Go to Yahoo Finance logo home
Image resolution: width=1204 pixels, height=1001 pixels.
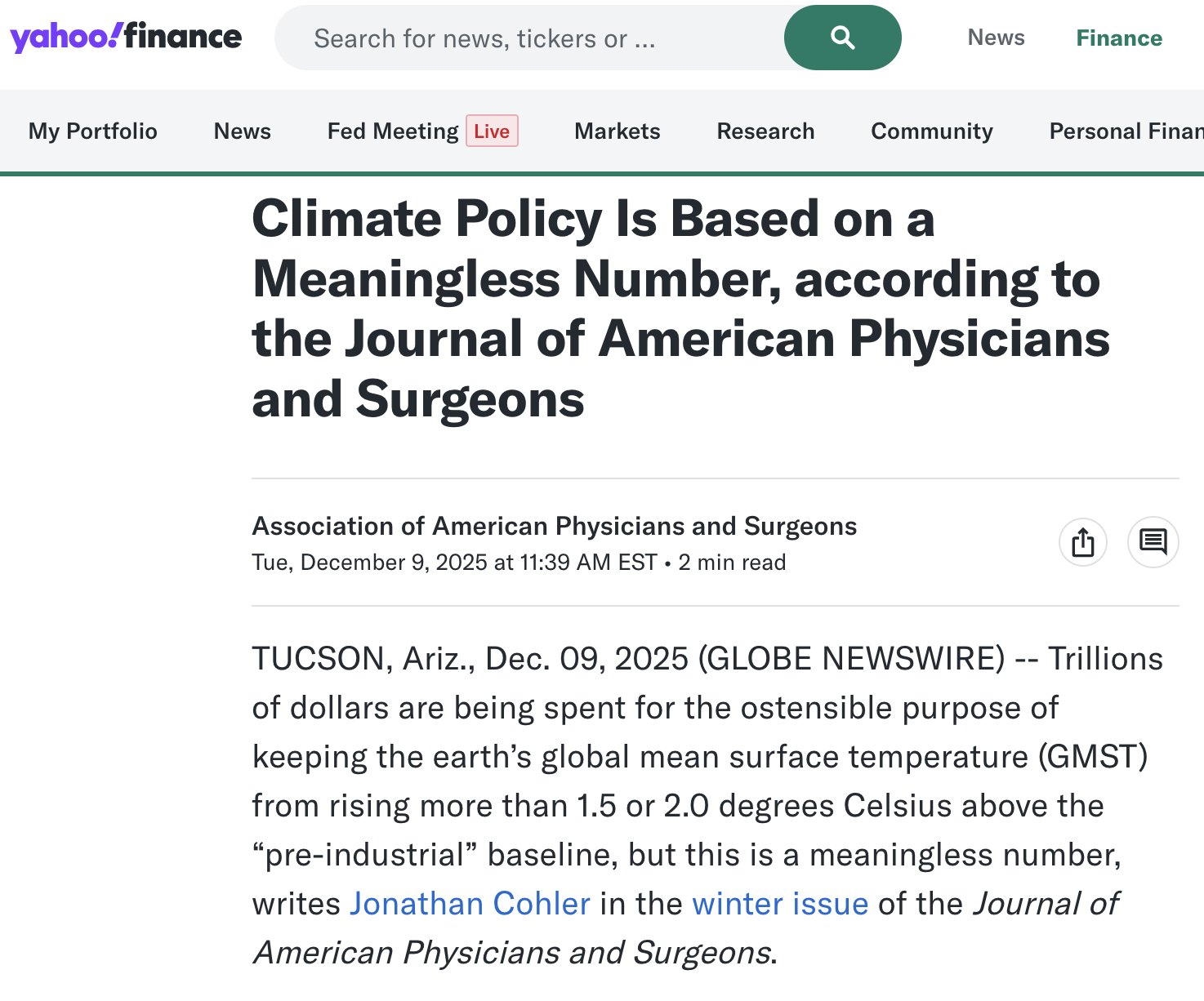point(126,38)
